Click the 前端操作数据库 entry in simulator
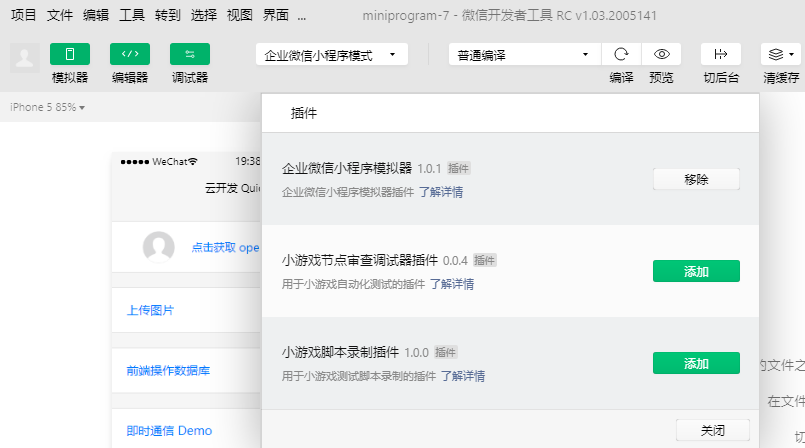Screen dimensions: 805x448 [168, 371]
